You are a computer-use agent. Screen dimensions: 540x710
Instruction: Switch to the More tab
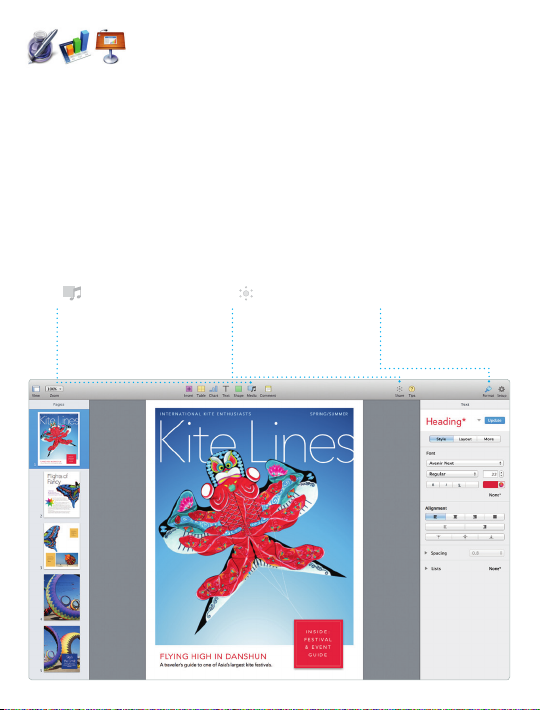pyautogui.click(x=488, y=439)
